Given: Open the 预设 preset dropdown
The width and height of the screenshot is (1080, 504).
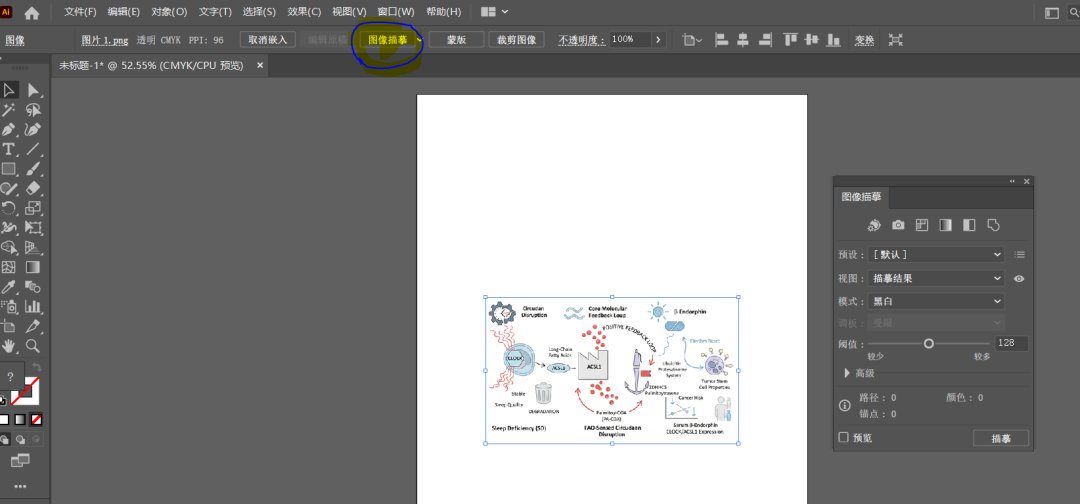Looking at the screenshot, I should (934, 255).
